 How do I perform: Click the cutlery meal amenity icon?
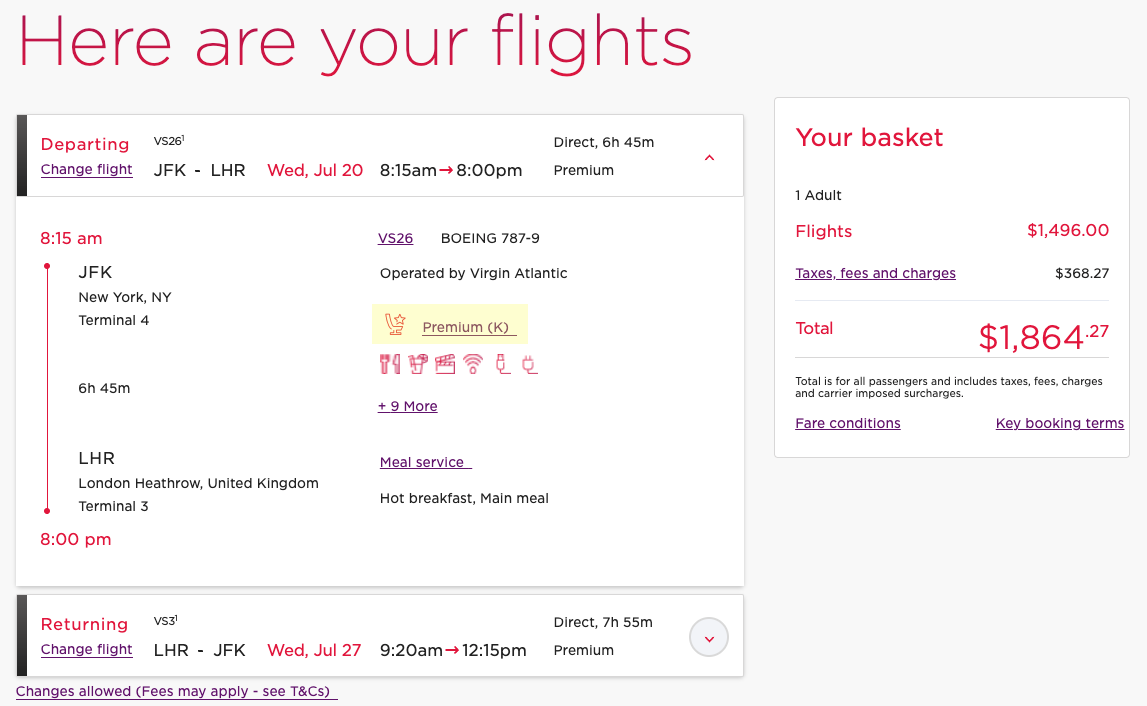click(390, 363)
